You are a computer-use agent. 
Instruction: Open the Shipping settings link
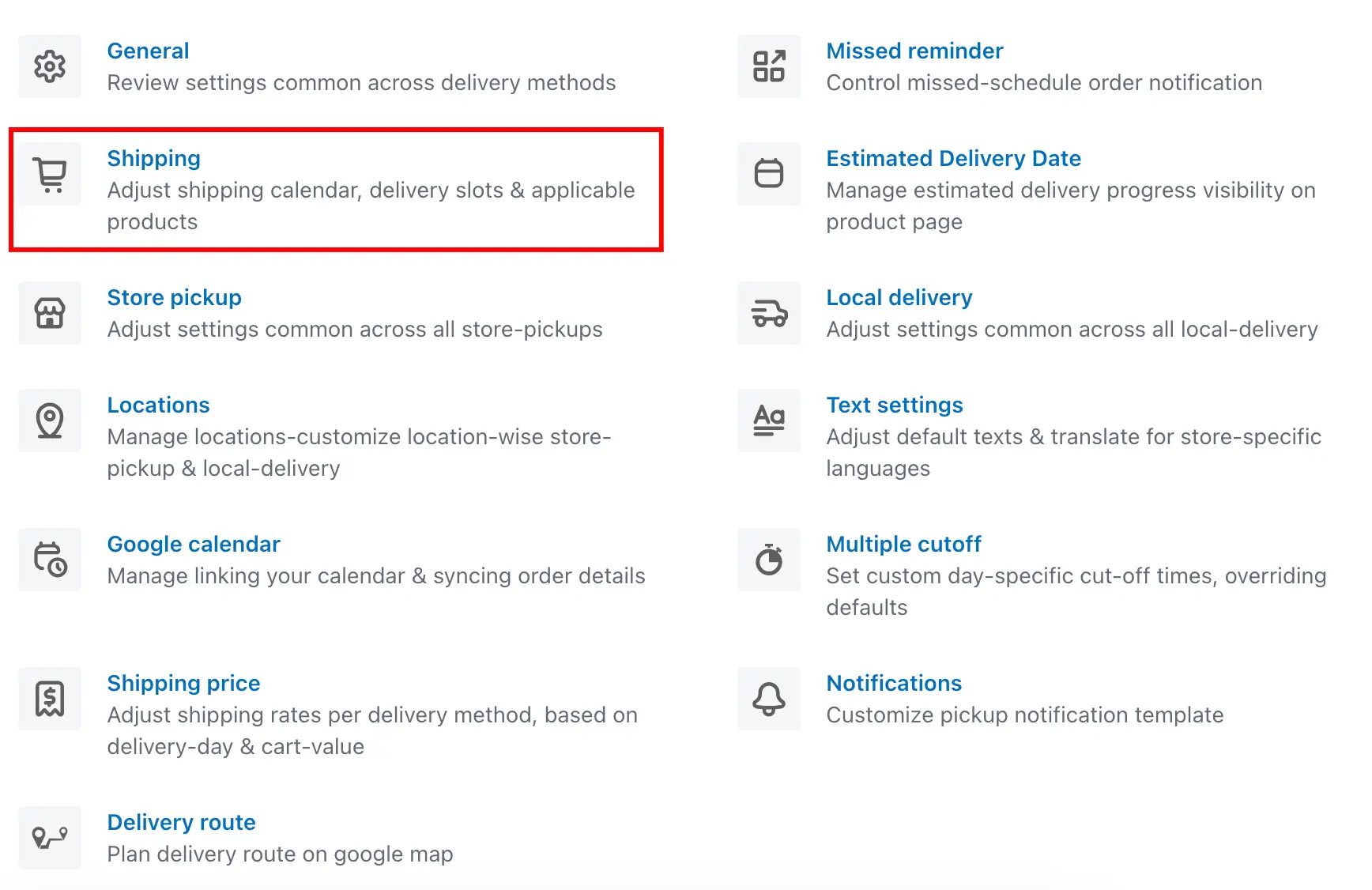pyautogui.click(x=153, y=159)
